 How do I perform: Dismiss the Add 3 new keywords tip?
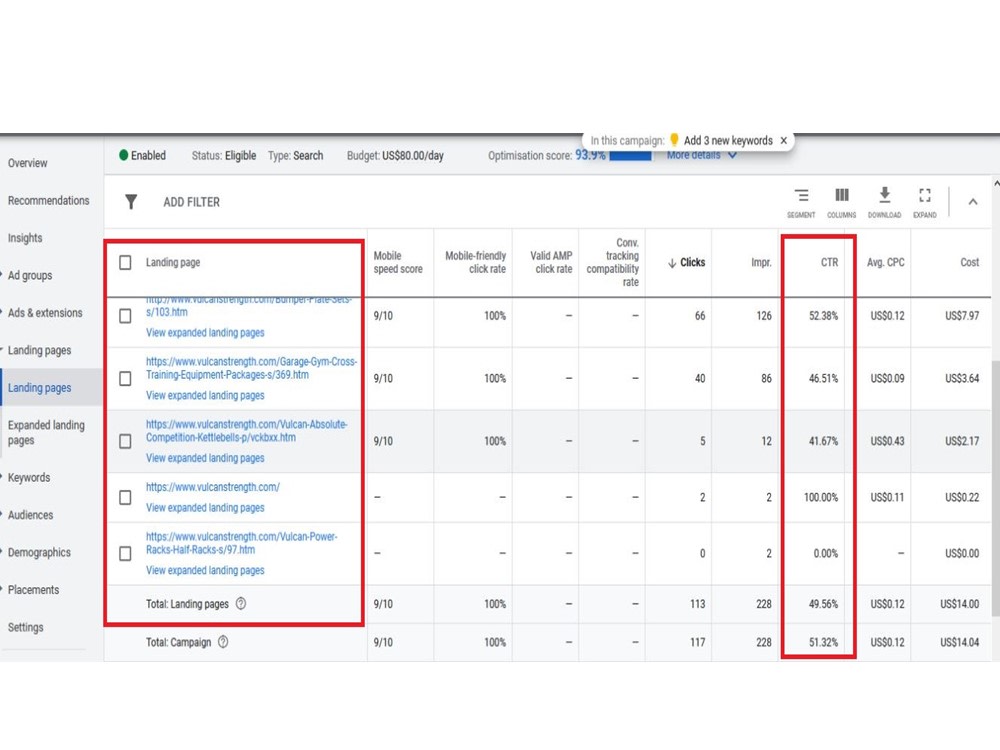click(x=784, y=140)
